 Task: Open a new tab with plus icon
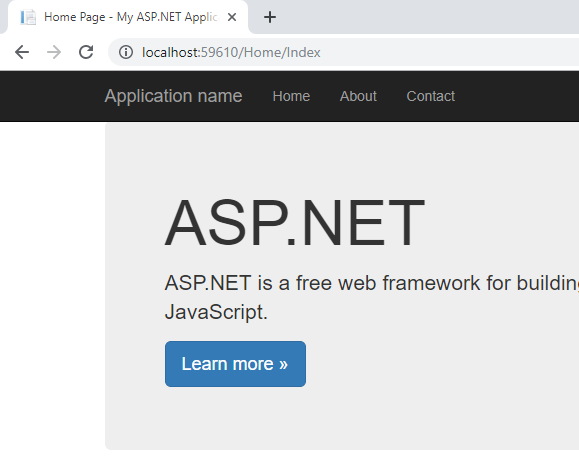(x=270, y=17)
